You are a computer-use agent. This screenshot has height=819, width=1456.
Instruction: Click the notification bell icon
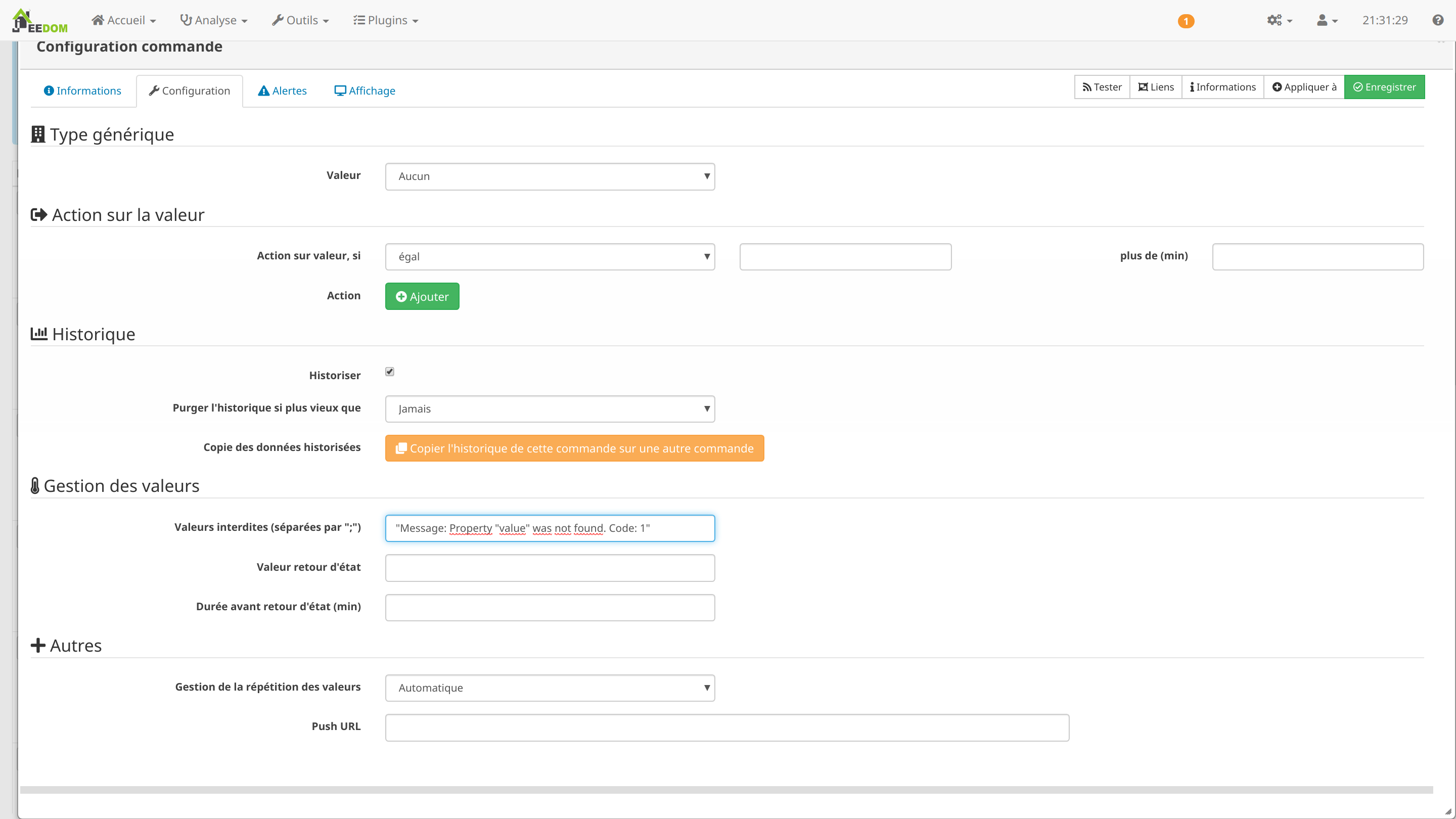(x=1185, y=20)
